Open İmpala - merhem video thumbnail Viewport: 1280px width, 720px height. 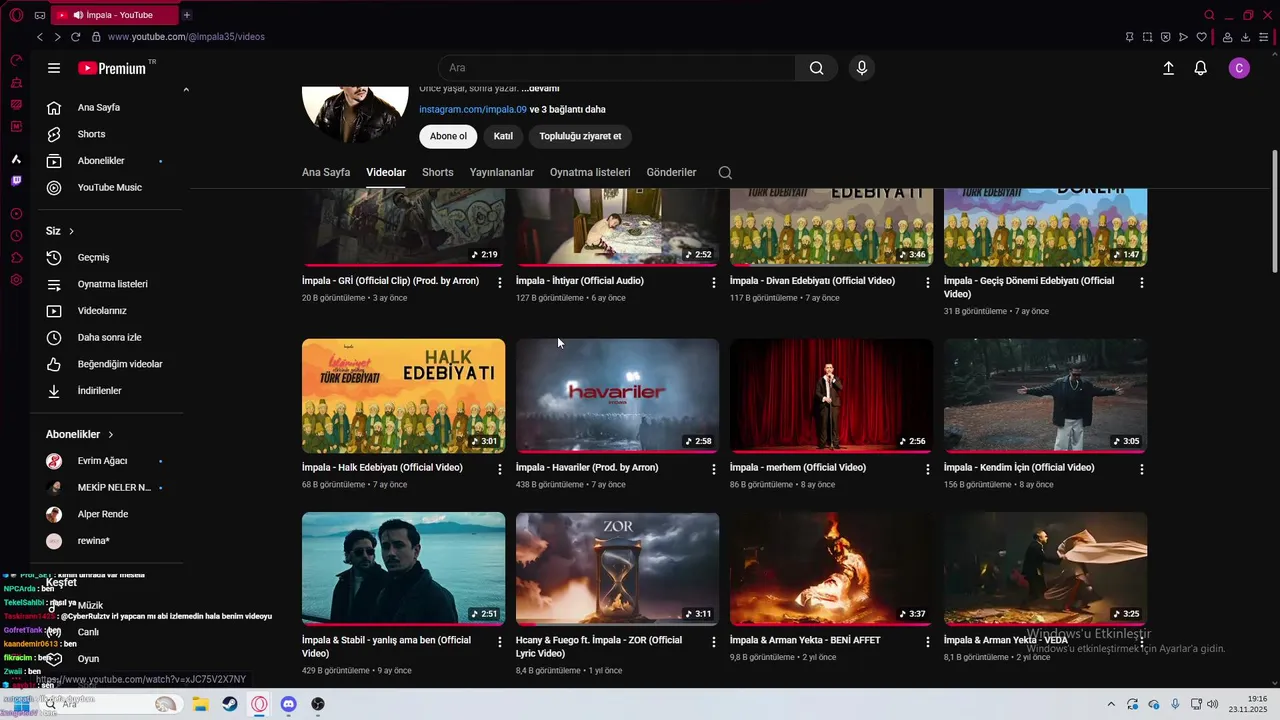click(x=831, y=396)
